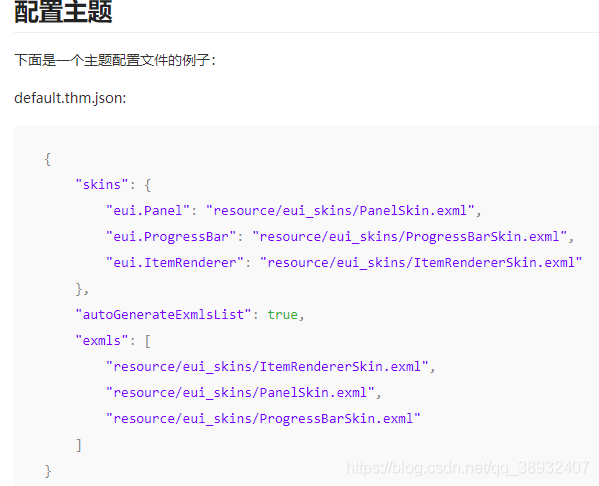Click the final closing curly brace

tap(48, 471)
